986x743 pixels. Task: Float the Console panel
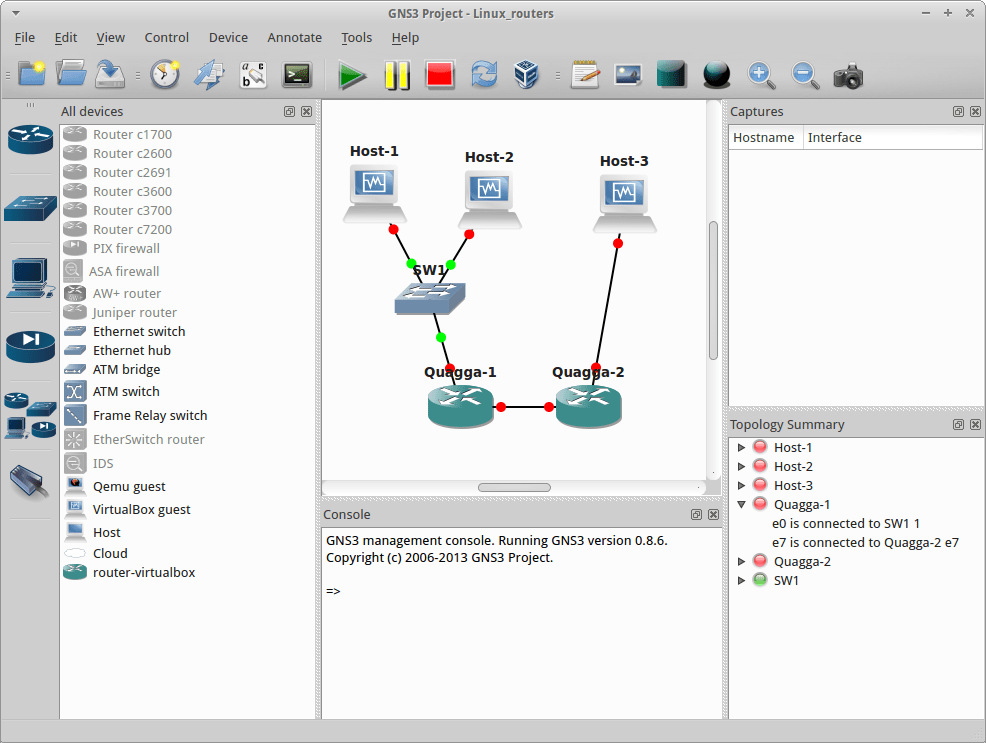696,514
